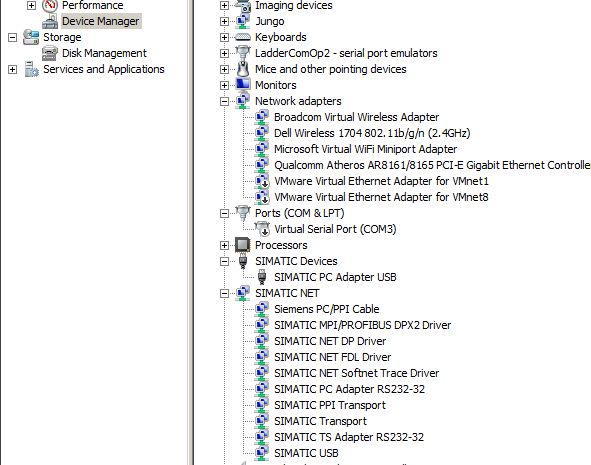Select Dell Wireless 1704 802.11b/g/n entry
This screenshot has height=465, width=591.
[x=372, y=133]
